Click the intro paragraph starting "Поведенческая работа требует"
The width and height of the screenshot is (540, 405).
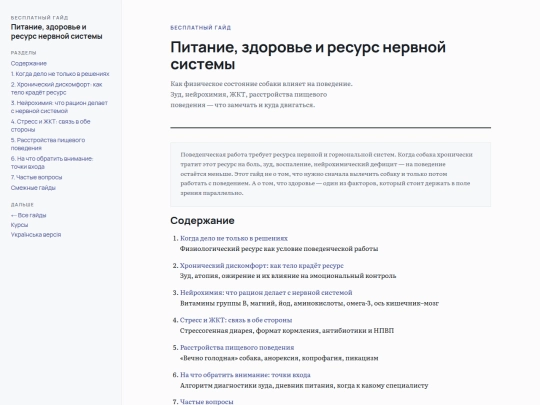click(x=326, y=174)
